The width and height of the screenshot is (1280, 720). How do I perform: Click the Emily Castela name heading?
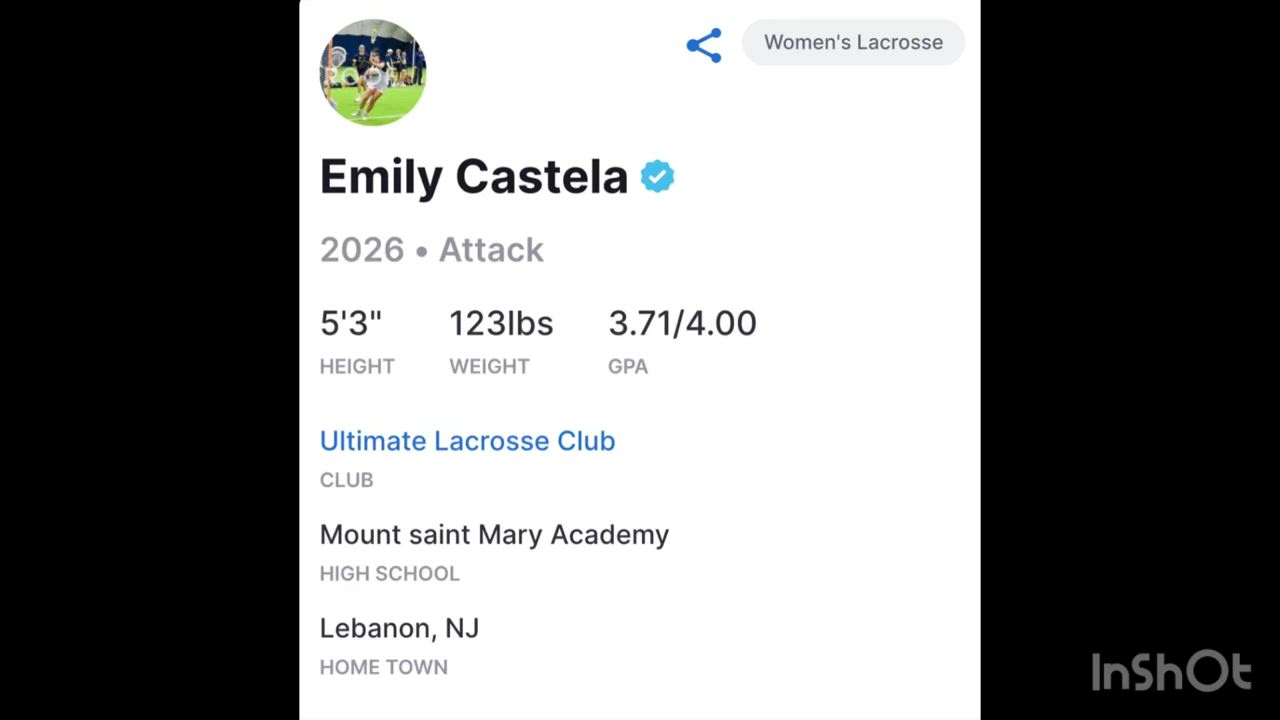[x=473, y=177]
